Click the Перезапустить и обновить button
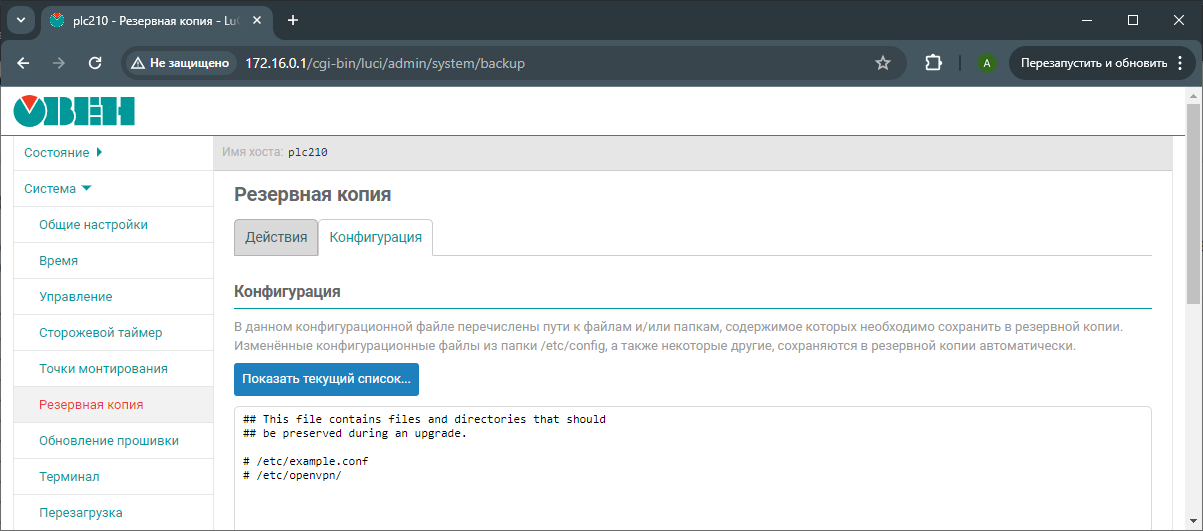1203x531 pixels. [1094, 63]
